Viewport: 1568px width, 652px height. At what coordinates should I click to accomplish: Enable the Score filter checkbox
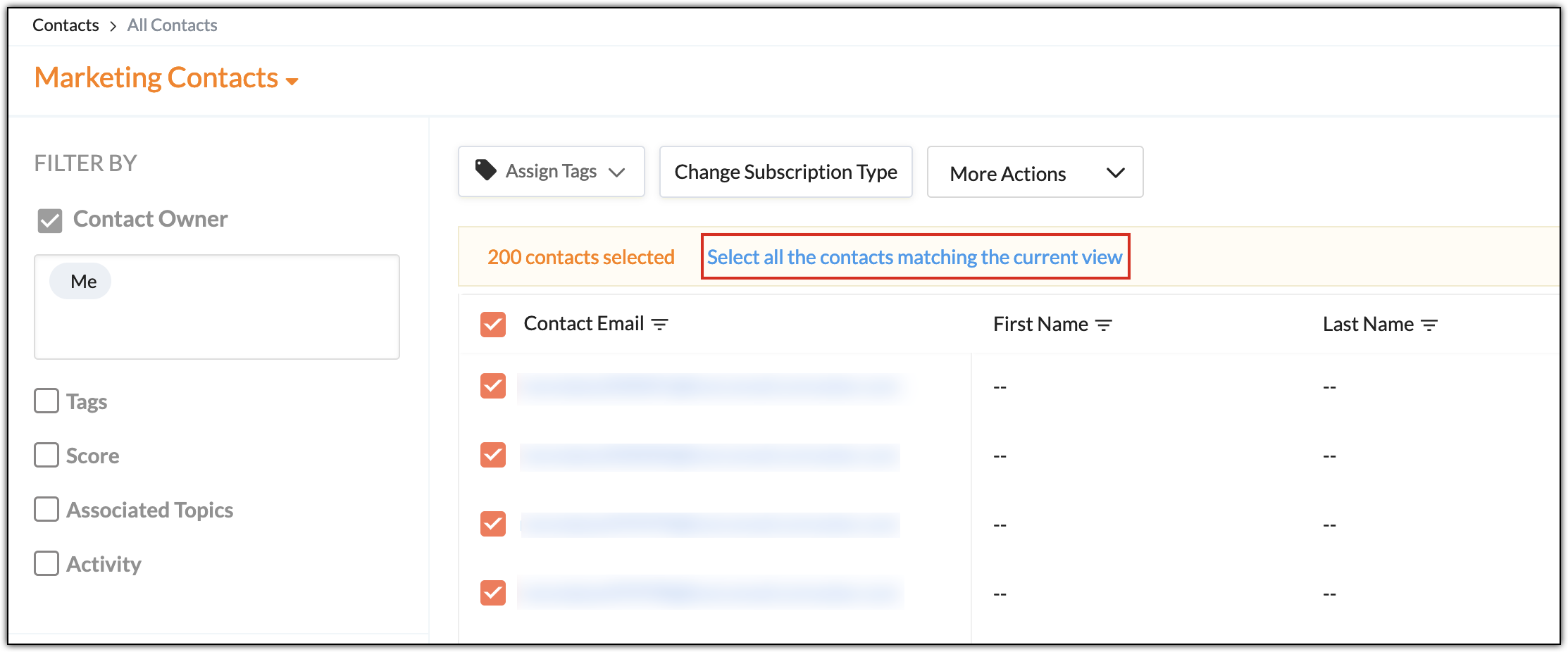(x=46, y=455)
